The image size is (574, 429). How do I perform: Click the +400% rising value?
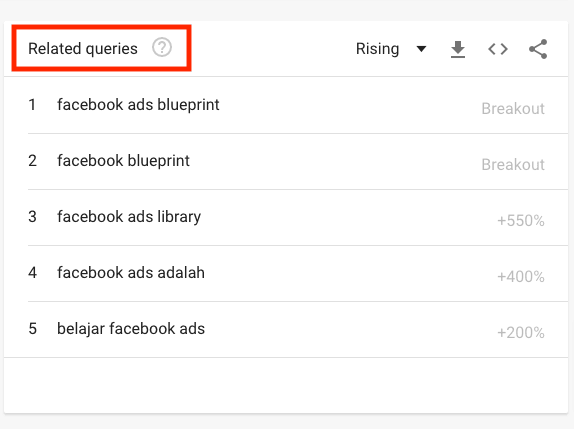pos(521,277)
